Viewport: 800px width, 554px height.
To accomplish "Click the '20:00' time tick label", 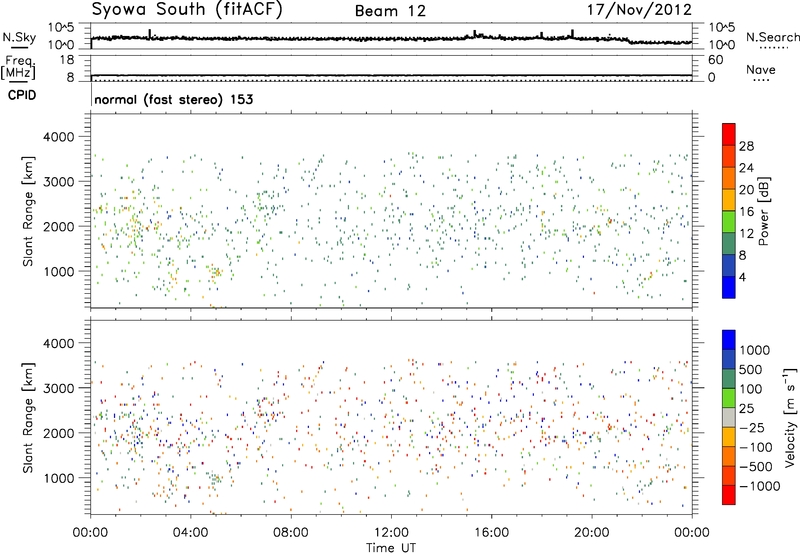I will coord(592,533).
